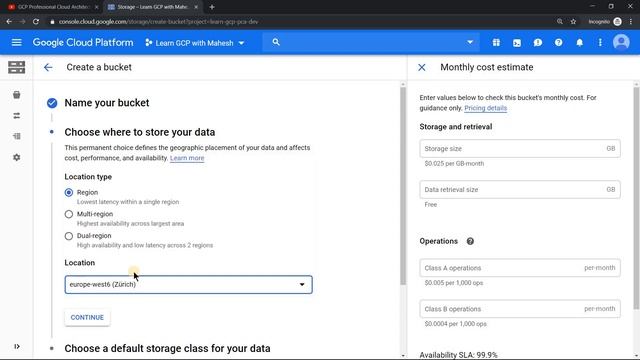Click the CONTINUE button
The width and height of the screenshot is (640, 360).
pyautogui.click(x=87, y=317)
